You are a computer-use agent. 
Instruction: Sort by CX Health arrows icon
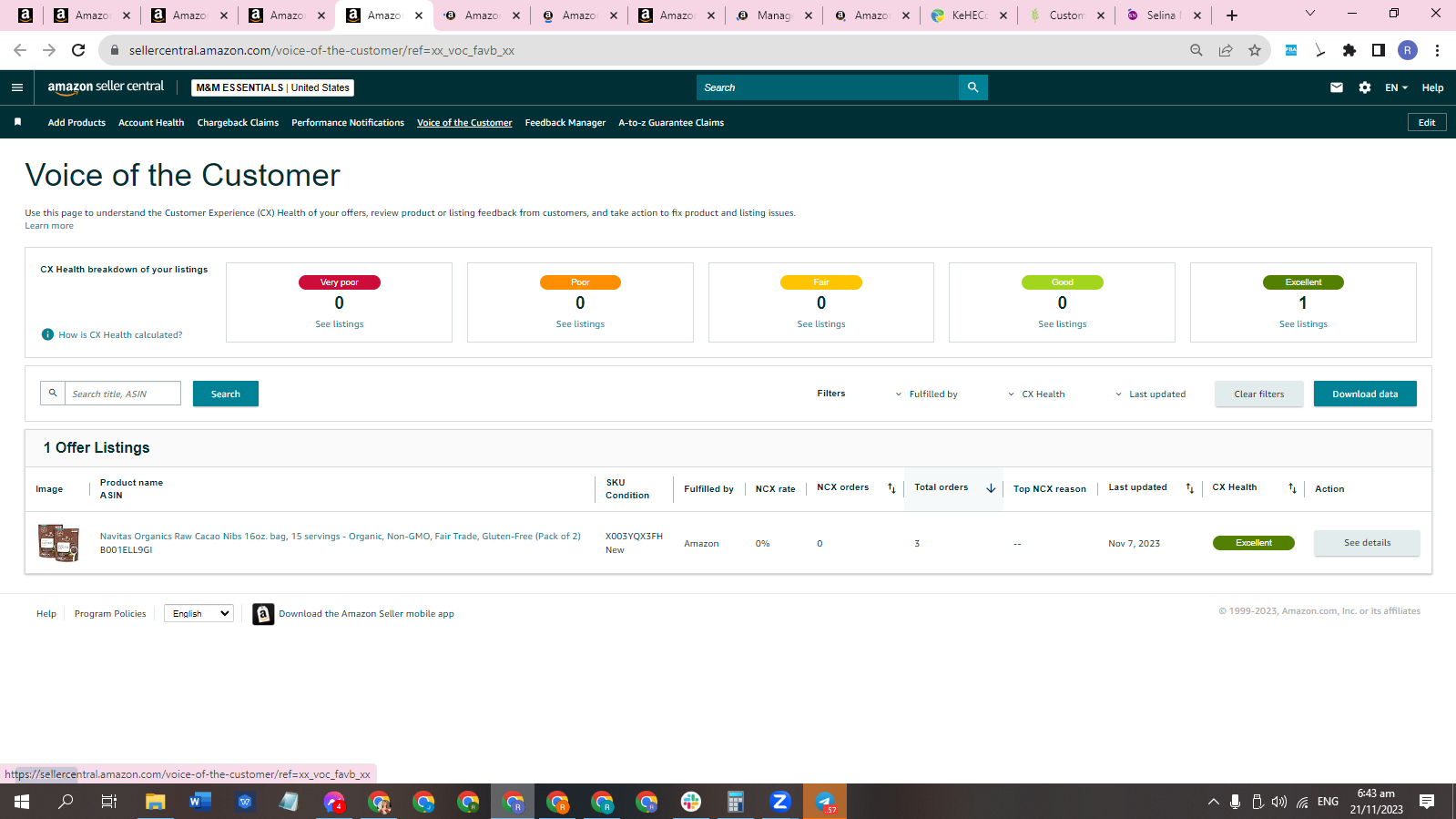coord(1292,488)
